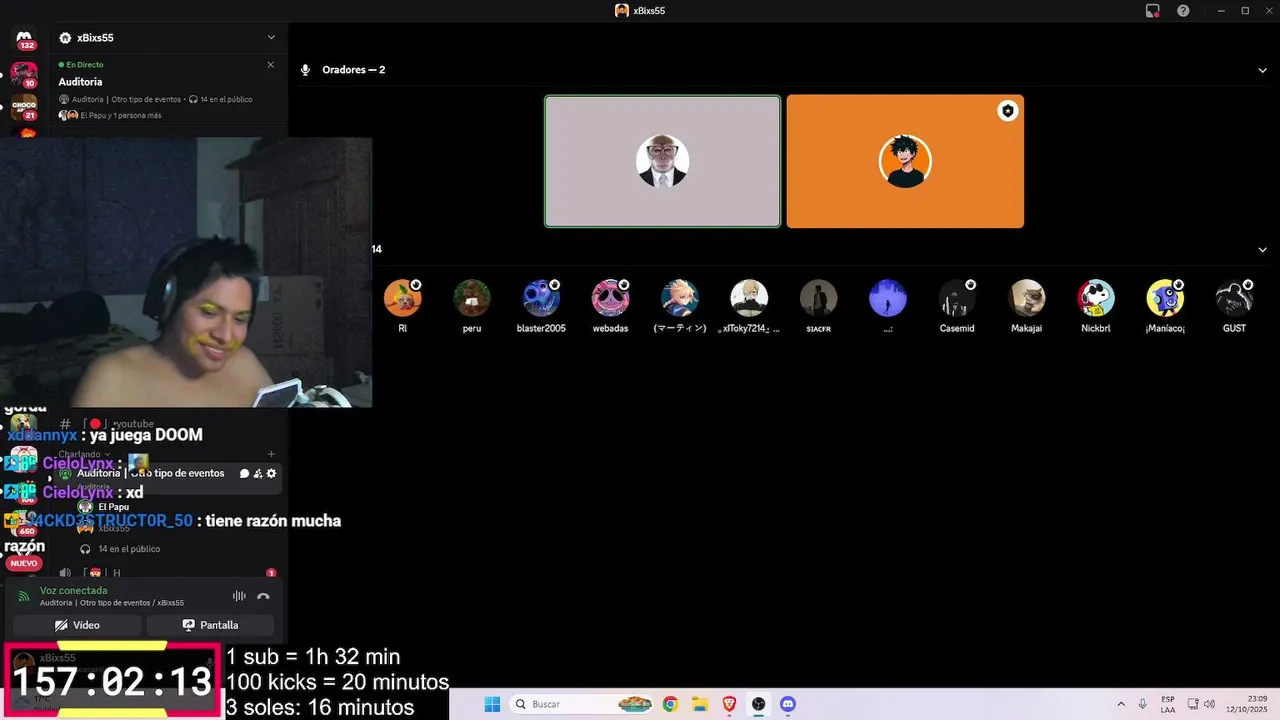Open audience member webadas avatar

[x=610, y=298]
